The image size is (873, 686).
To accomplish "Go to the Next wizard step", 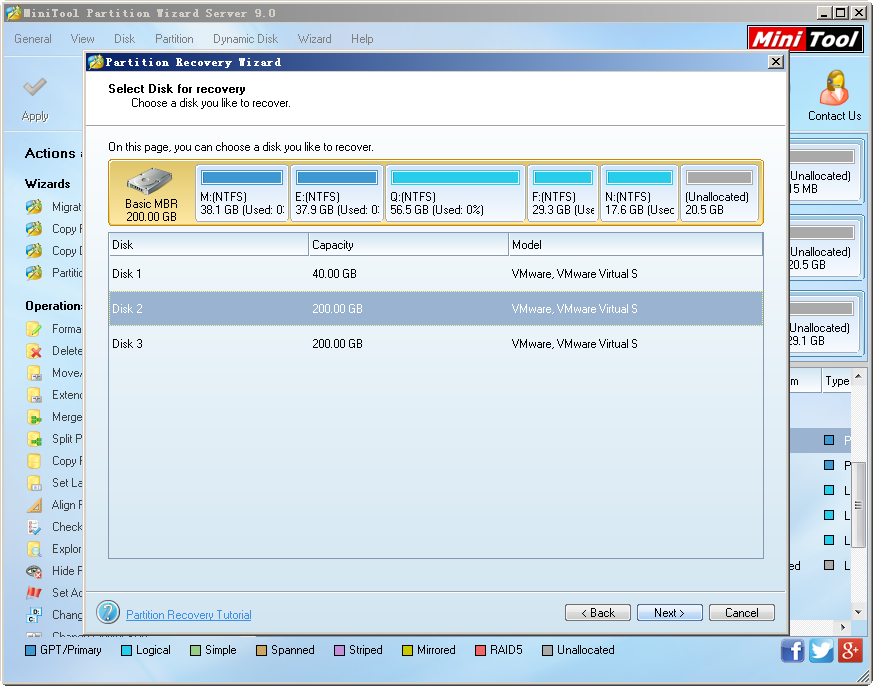I will pyautogui.click(x=669, y=612).
